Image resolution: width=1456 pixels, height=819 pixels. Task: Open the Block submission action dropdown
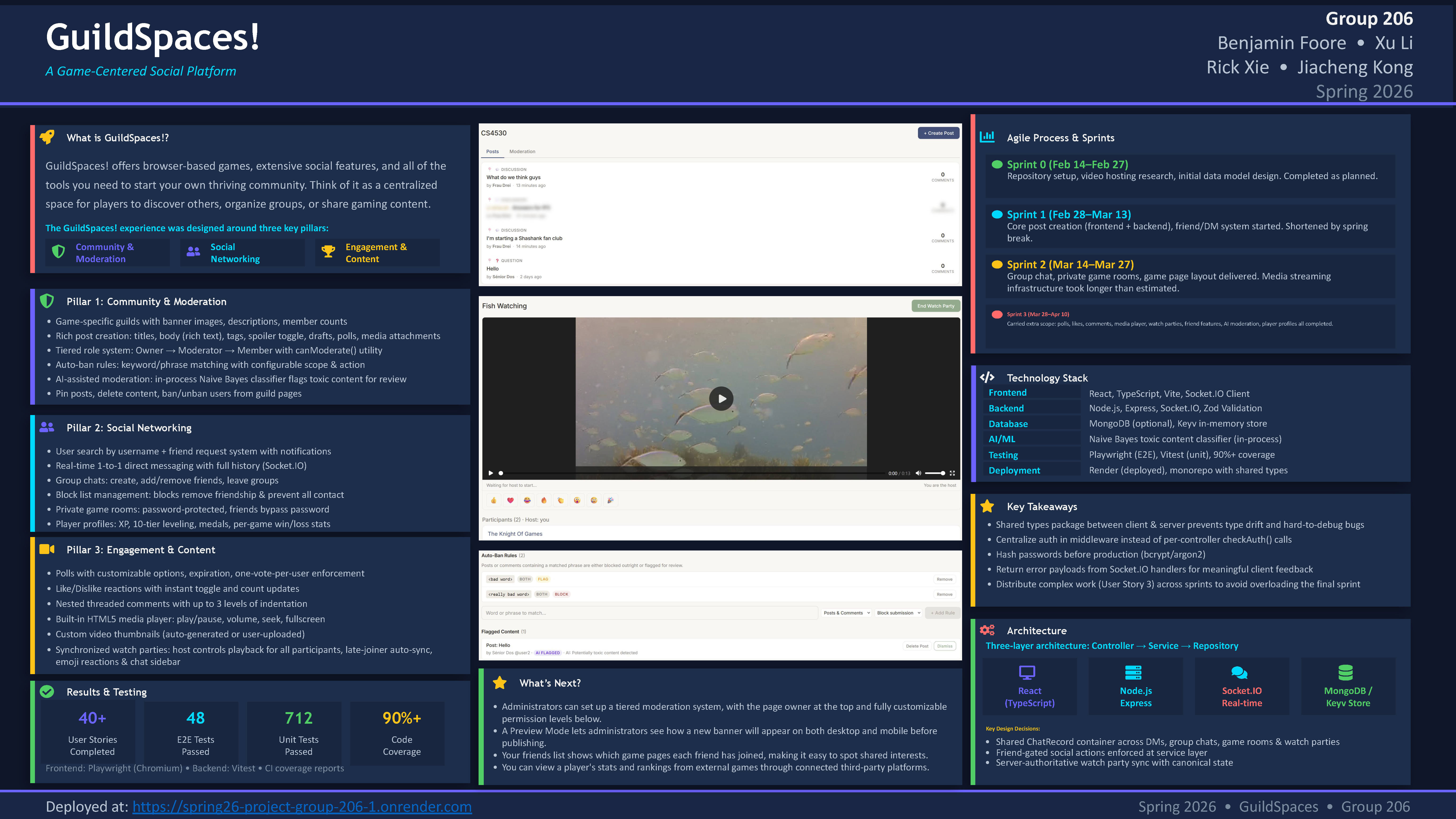899,613
